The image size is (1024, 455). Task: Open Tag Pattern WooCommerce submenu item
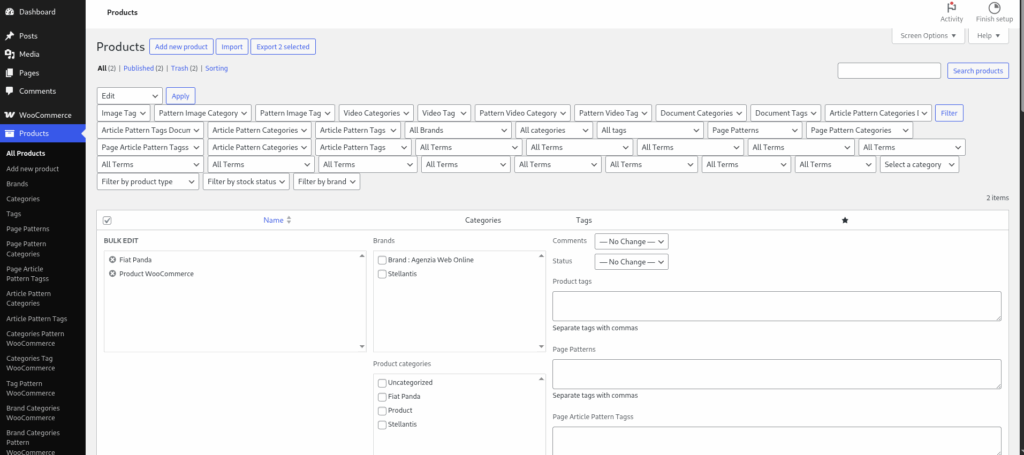pos(31,388)
